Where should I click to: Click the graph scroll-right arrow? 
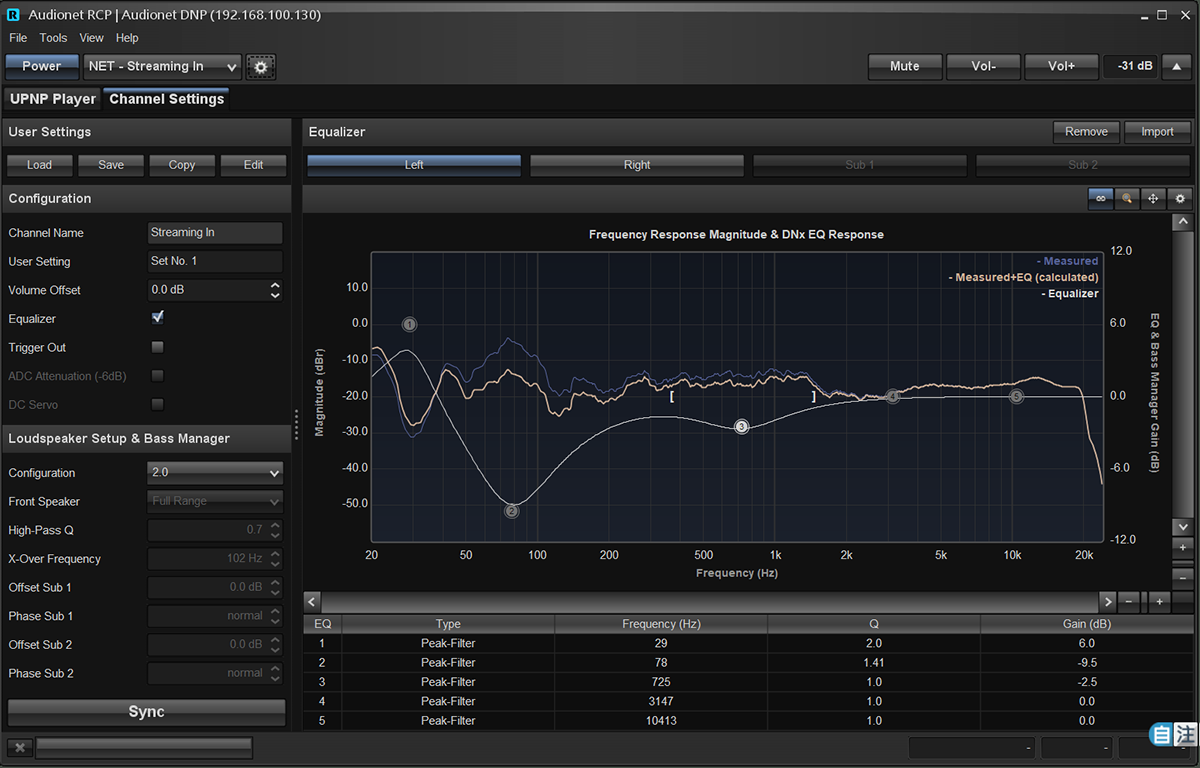tap(1107, 602)
